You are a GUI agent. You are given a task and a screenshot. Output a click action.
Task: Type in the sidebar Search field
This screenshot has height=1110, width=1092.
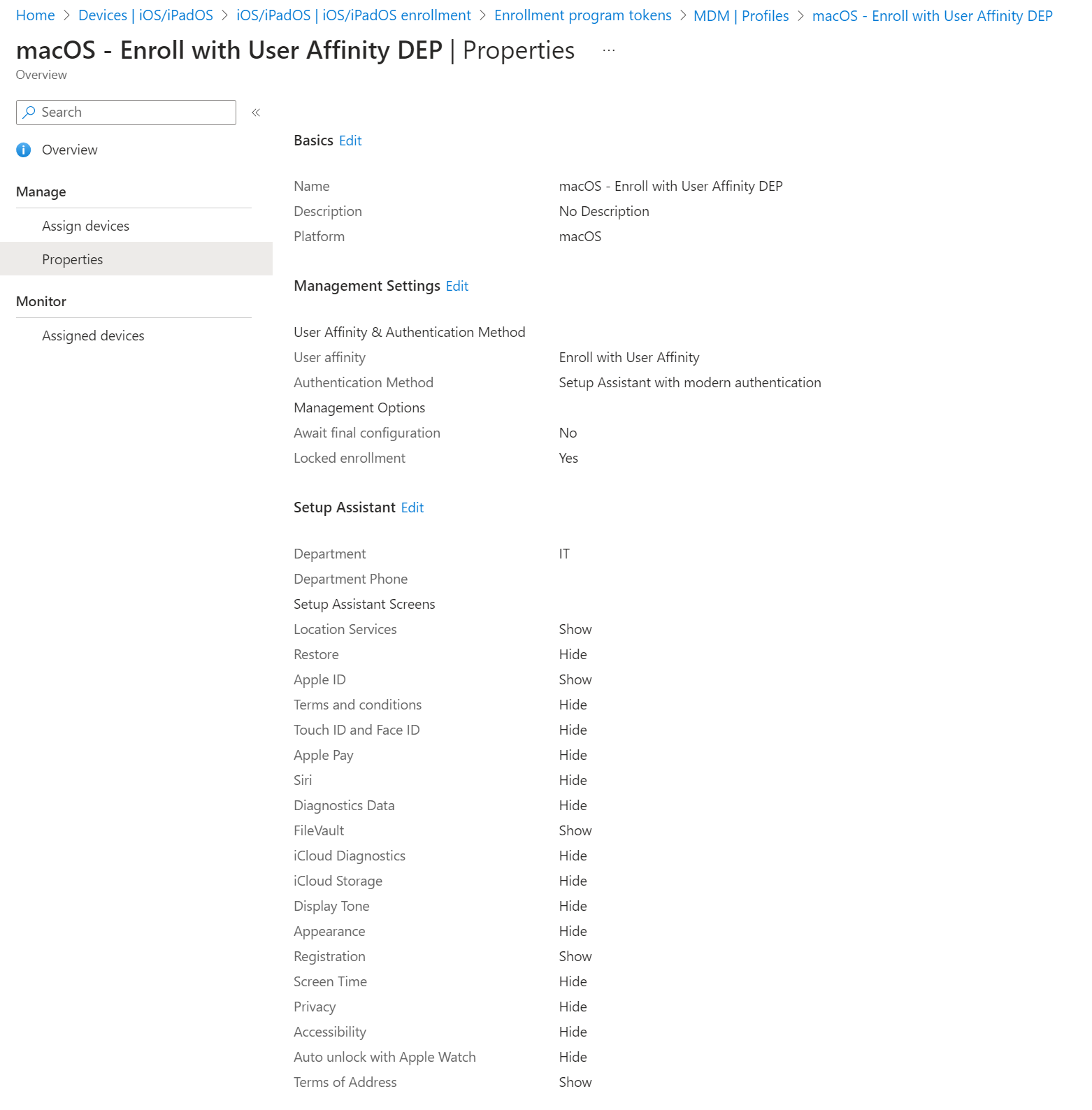(x=133, y=113)
